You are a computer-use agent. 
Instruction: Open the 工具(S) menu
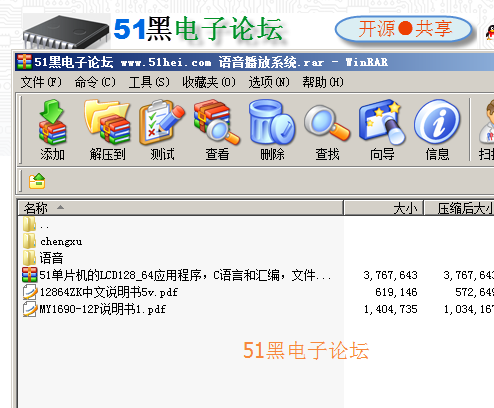[x=149, y=82]
